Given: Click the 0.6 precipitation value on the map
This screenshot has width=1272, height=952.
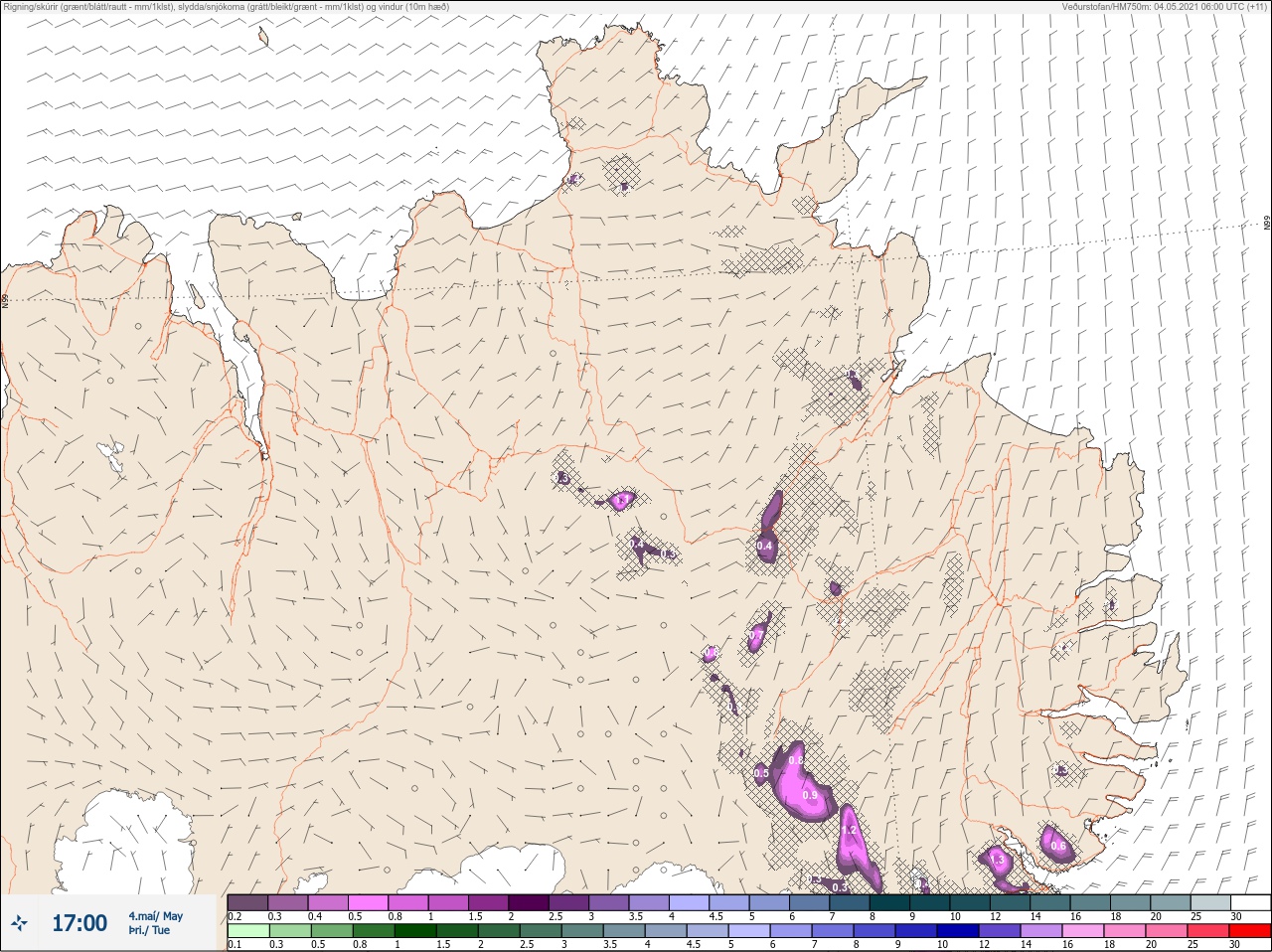Looking at the screenshot, I should click(x=1058, y=847).
